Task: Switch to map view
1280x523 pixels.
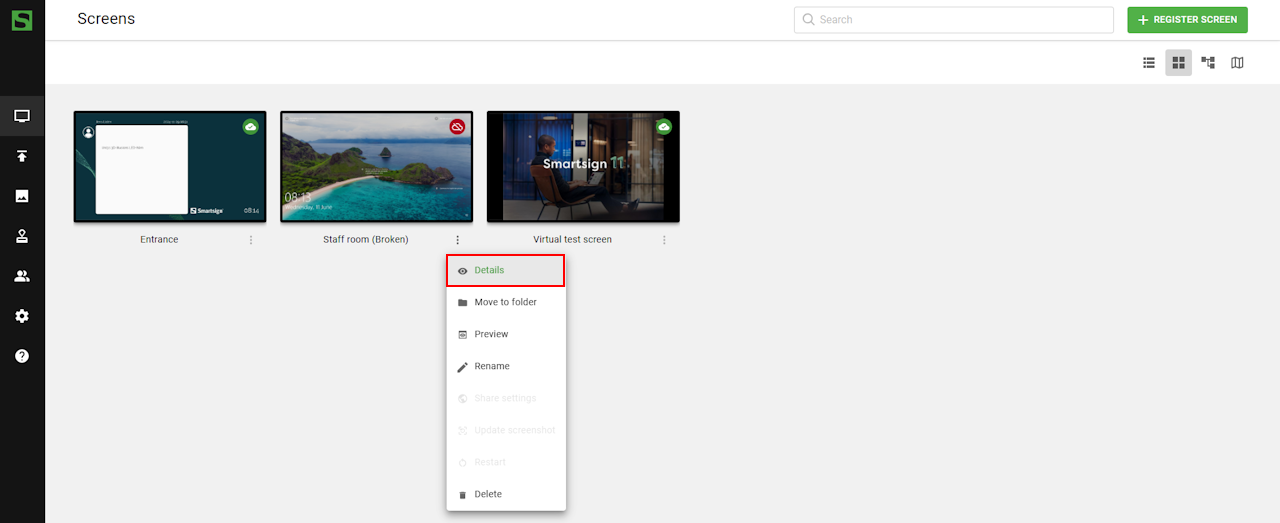Action: click(x=1237, y=63)
